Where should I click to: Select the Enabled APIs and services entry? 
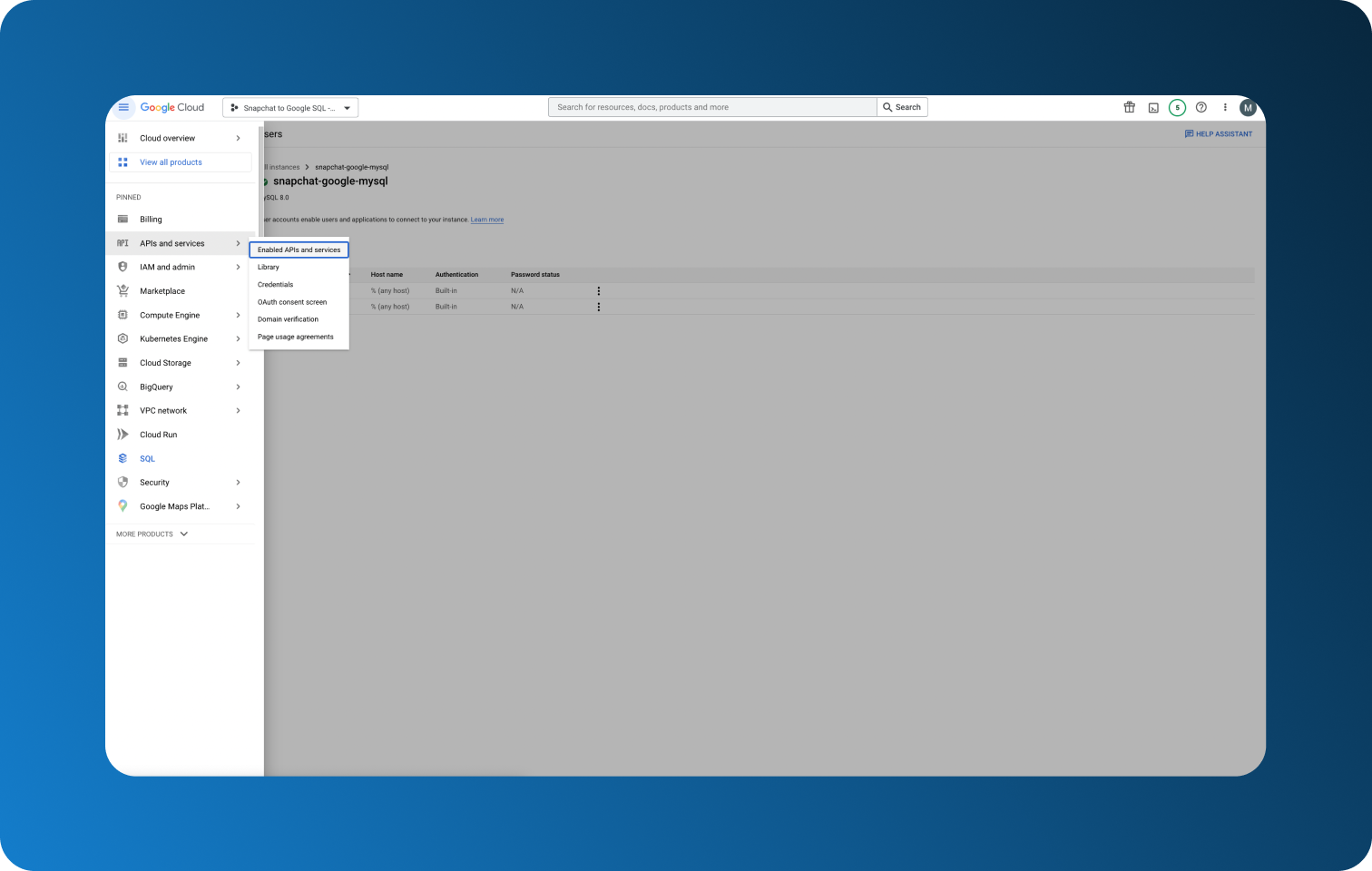(299, 250)
